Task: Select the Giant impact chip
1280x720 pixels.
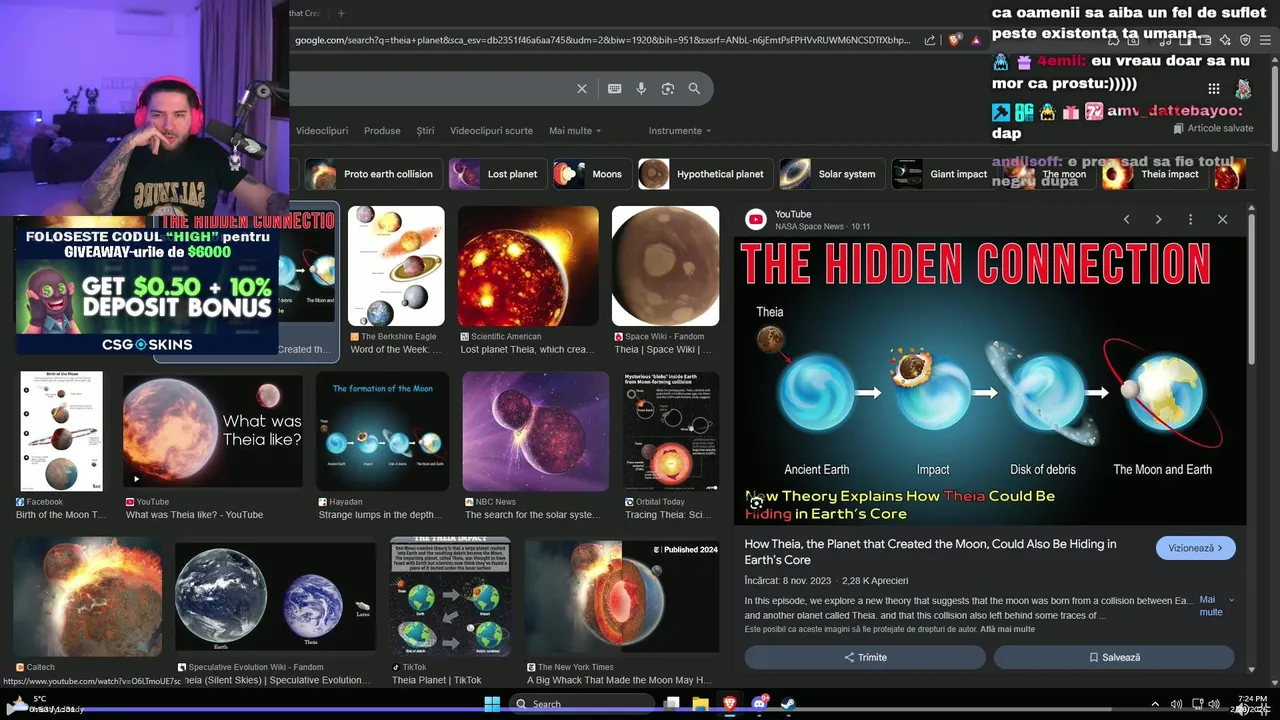Action: coord(943,174)
